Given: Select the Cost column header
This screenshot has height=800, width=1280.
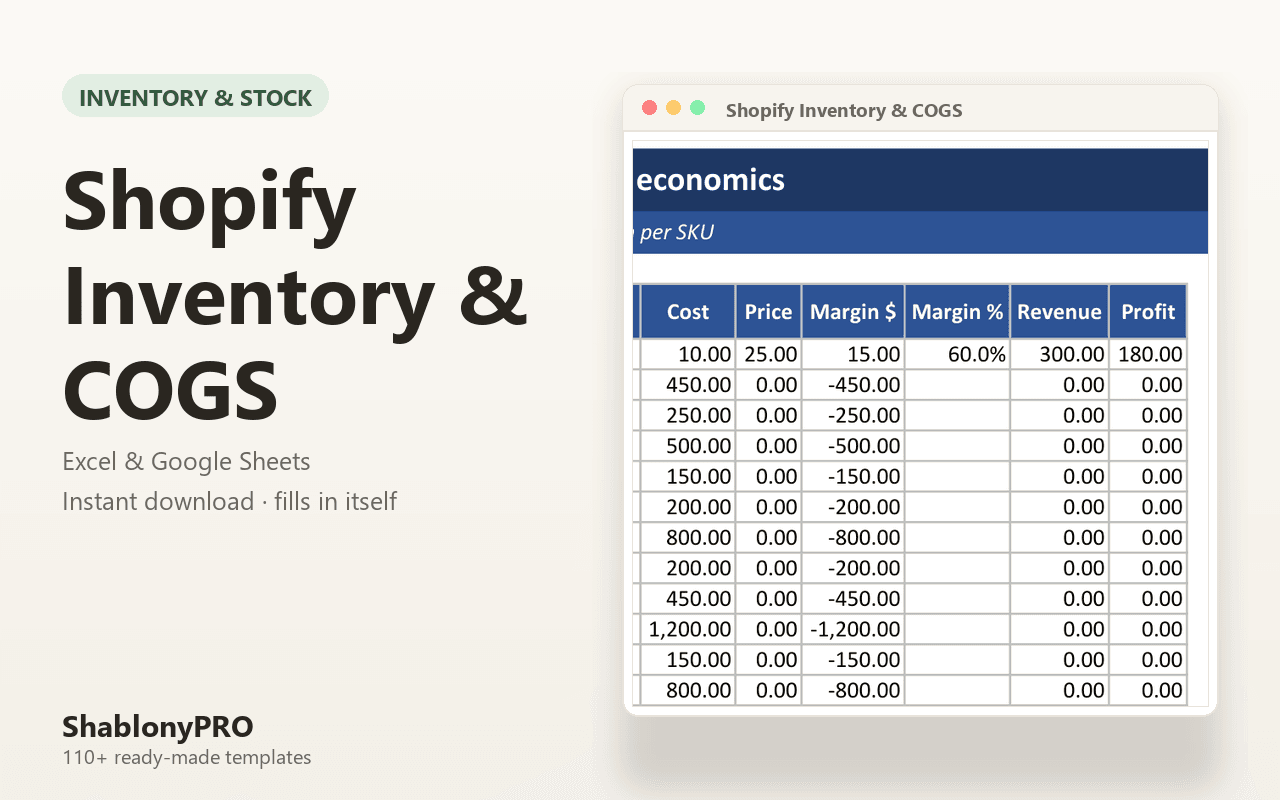Looking at the screenshot, I should (688, 312).
